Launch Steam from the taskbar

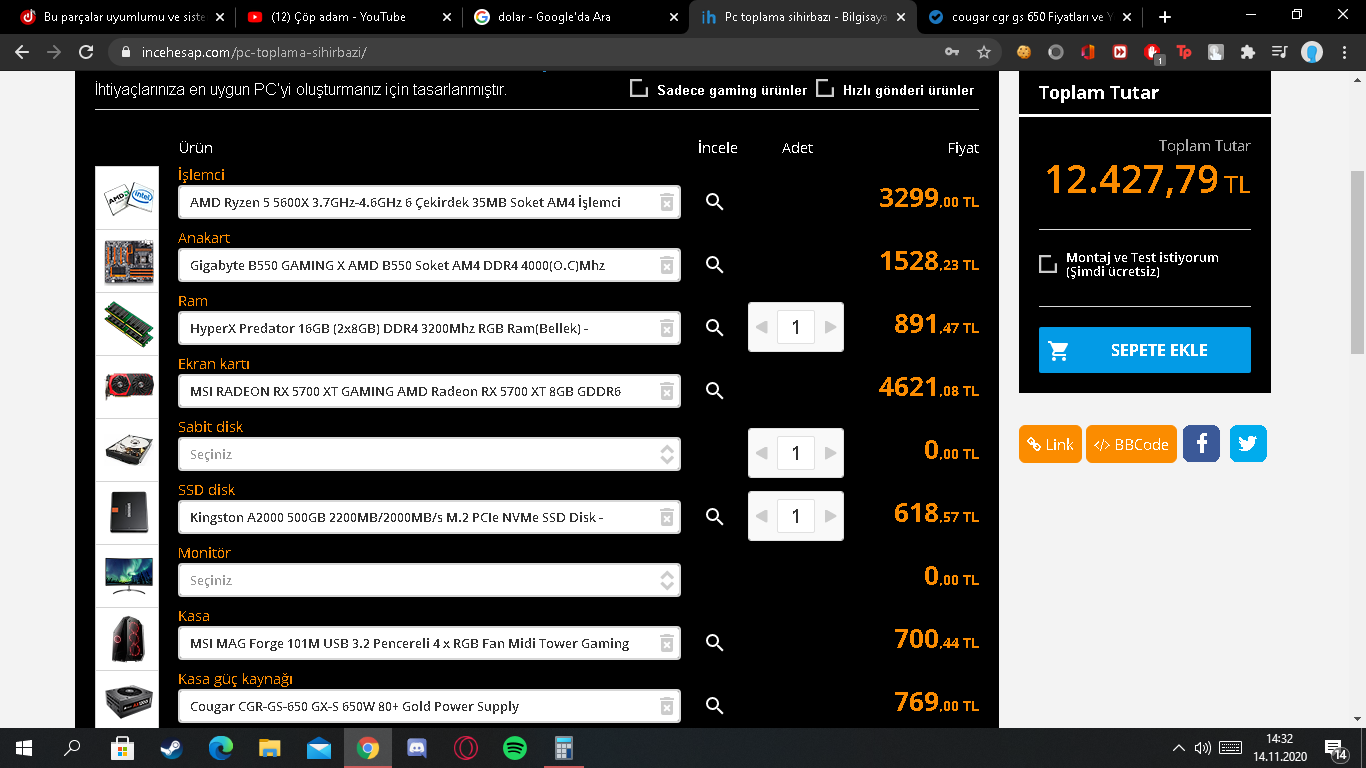click(172, 747)
